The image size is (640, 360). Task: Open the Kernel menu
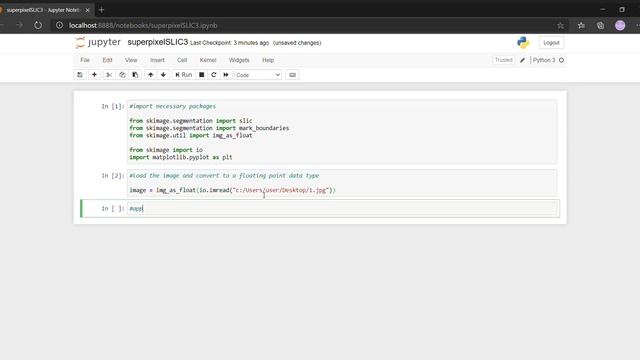[208, 60]
